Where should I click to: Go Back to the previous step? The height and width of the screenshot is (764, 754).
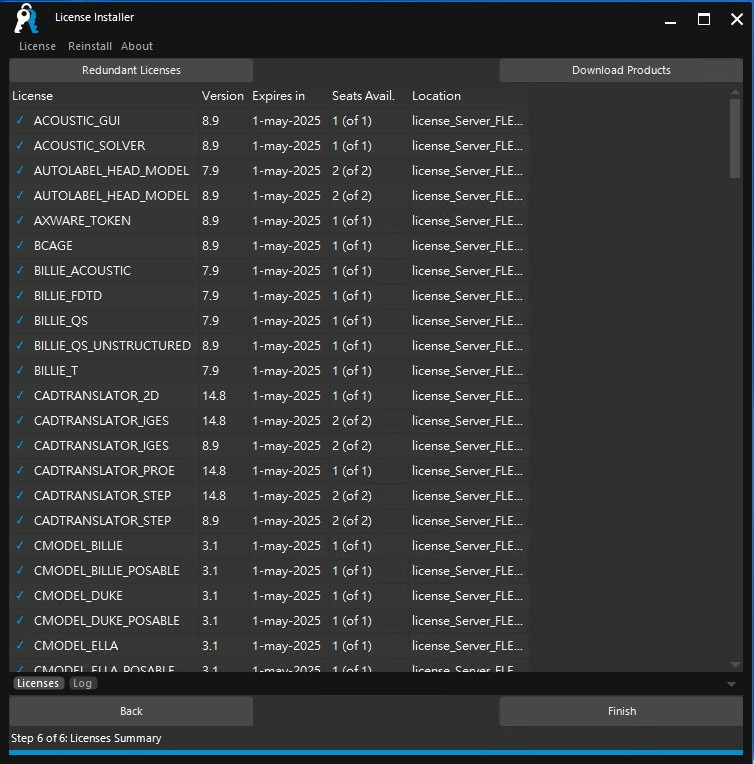[131, 711]
